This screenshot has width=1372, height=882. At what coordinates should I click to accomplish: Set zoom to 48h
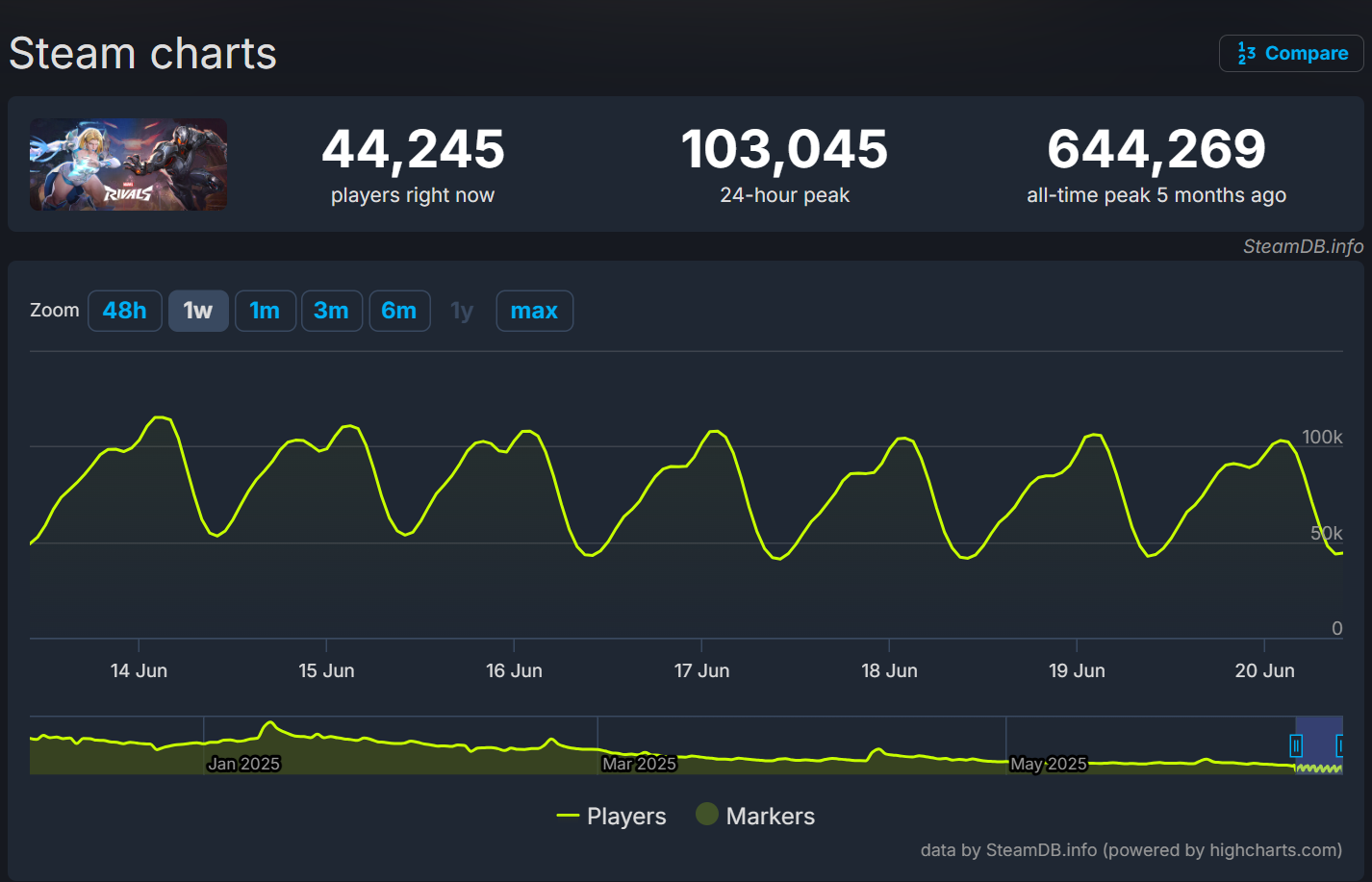(125, 311)
